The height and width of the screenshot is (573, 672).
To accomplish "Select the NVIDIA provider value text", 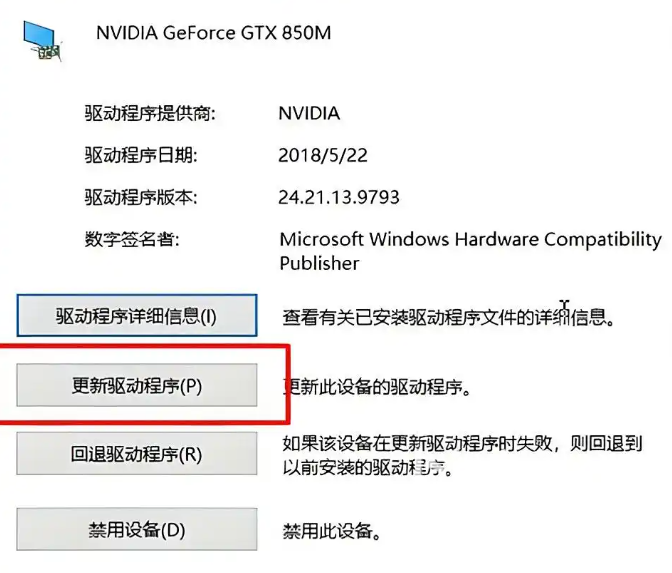I will [309, 113].
